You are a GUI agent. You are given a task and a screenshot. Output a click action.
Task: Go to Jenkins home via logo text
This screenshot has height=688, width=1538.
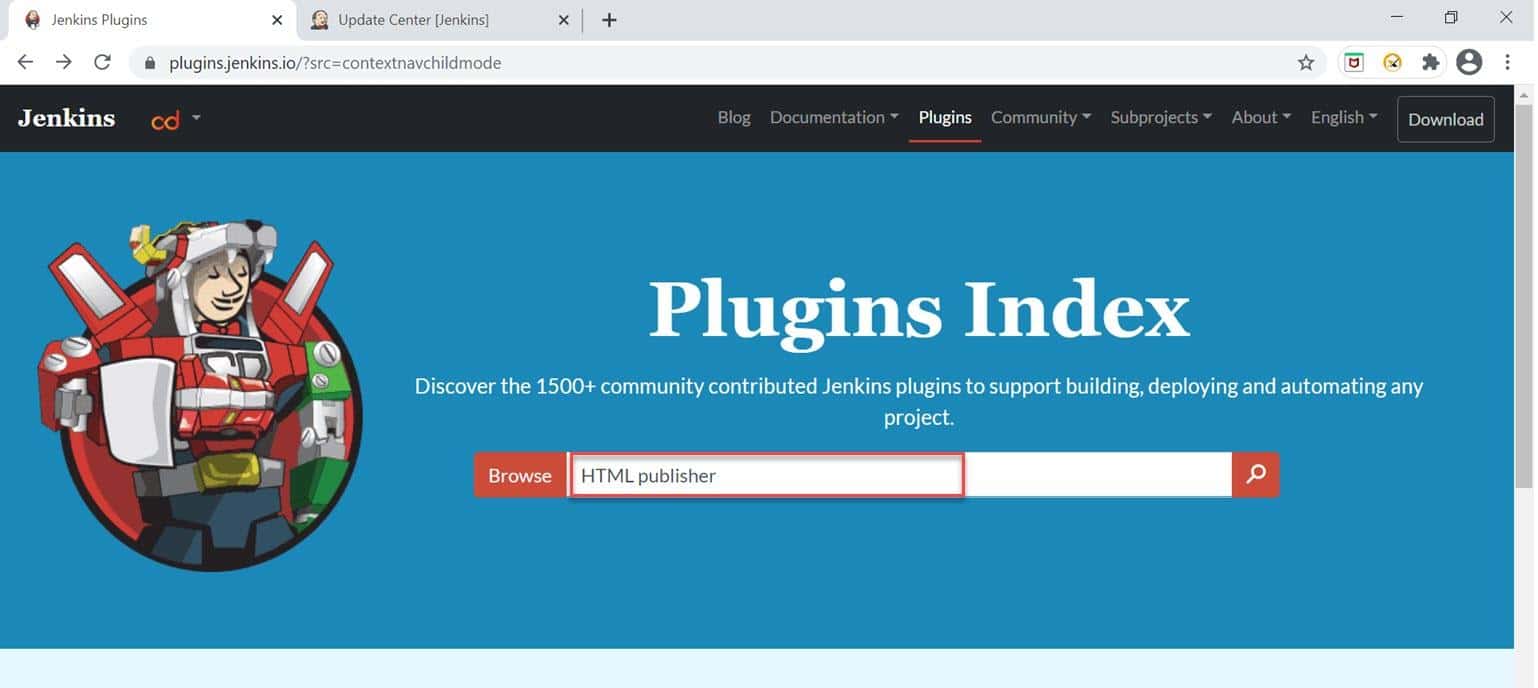[x=67, y=118]
